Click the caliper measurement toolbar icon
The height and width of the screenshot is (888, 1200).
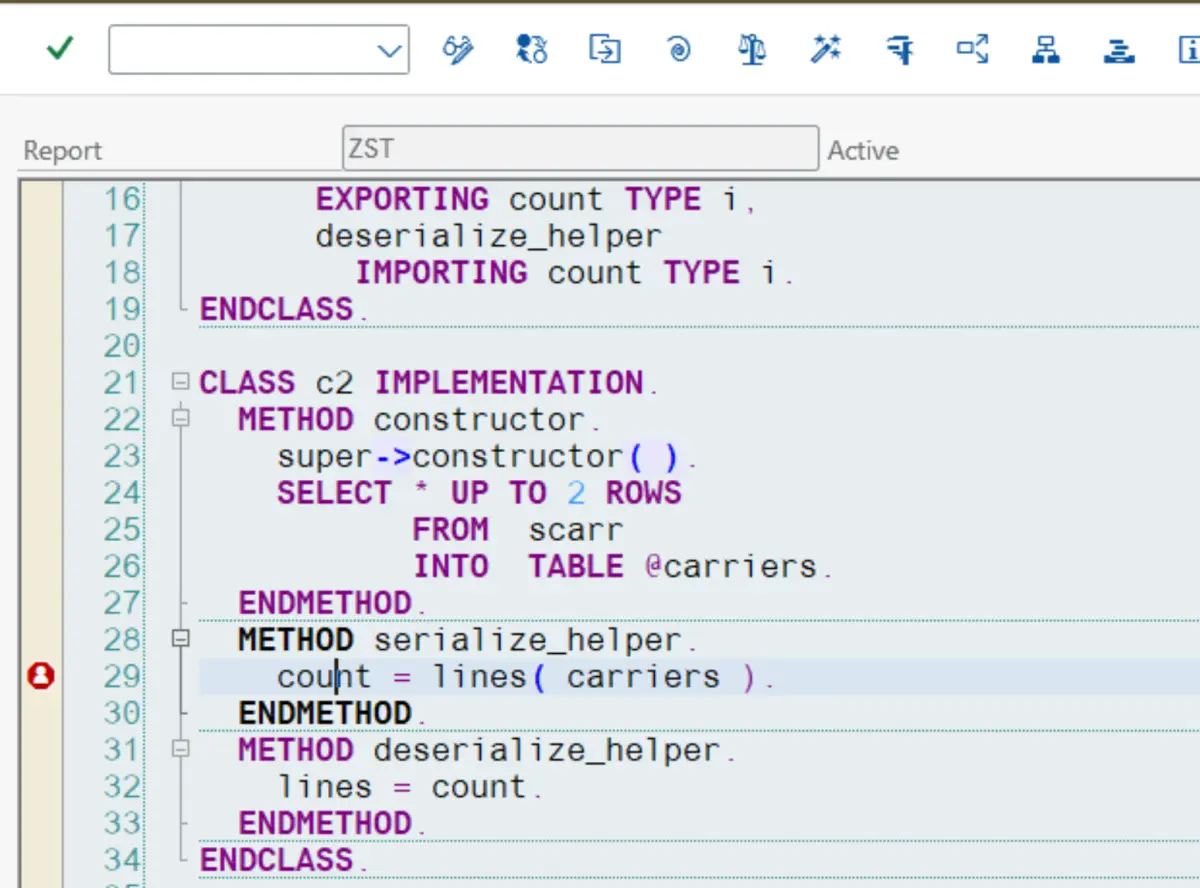898,49
